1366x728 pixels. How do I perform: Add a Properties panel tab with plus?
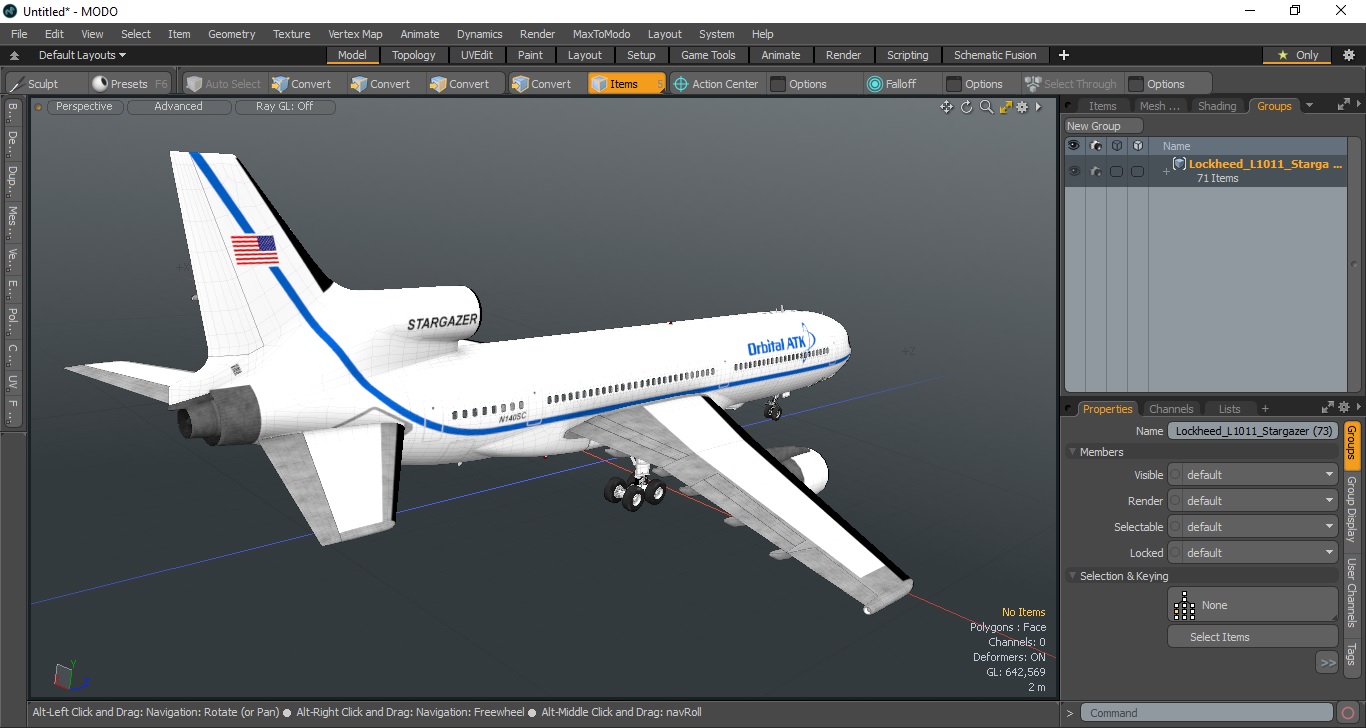(x=1264, y=408)
